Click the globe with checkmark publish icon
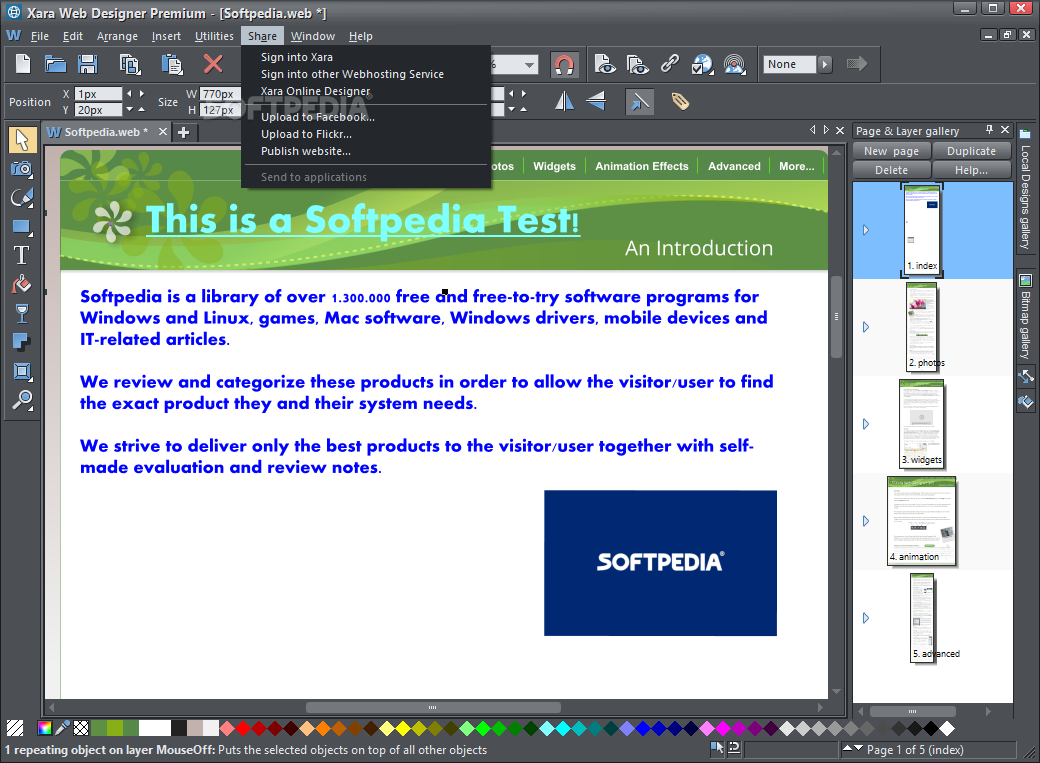1040x763 pixels. click(702, 64)
